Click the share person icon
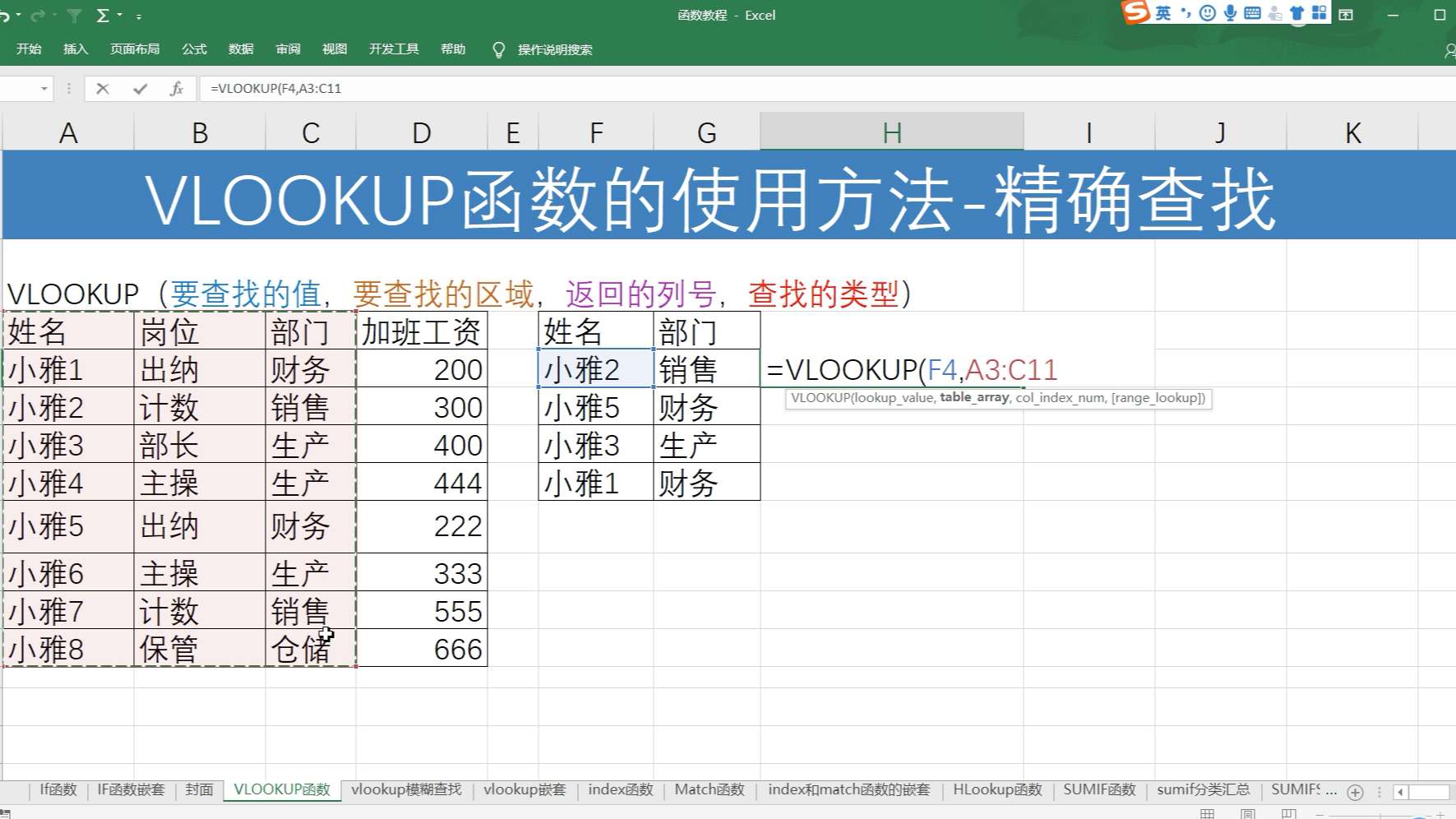 [1449, 50]
